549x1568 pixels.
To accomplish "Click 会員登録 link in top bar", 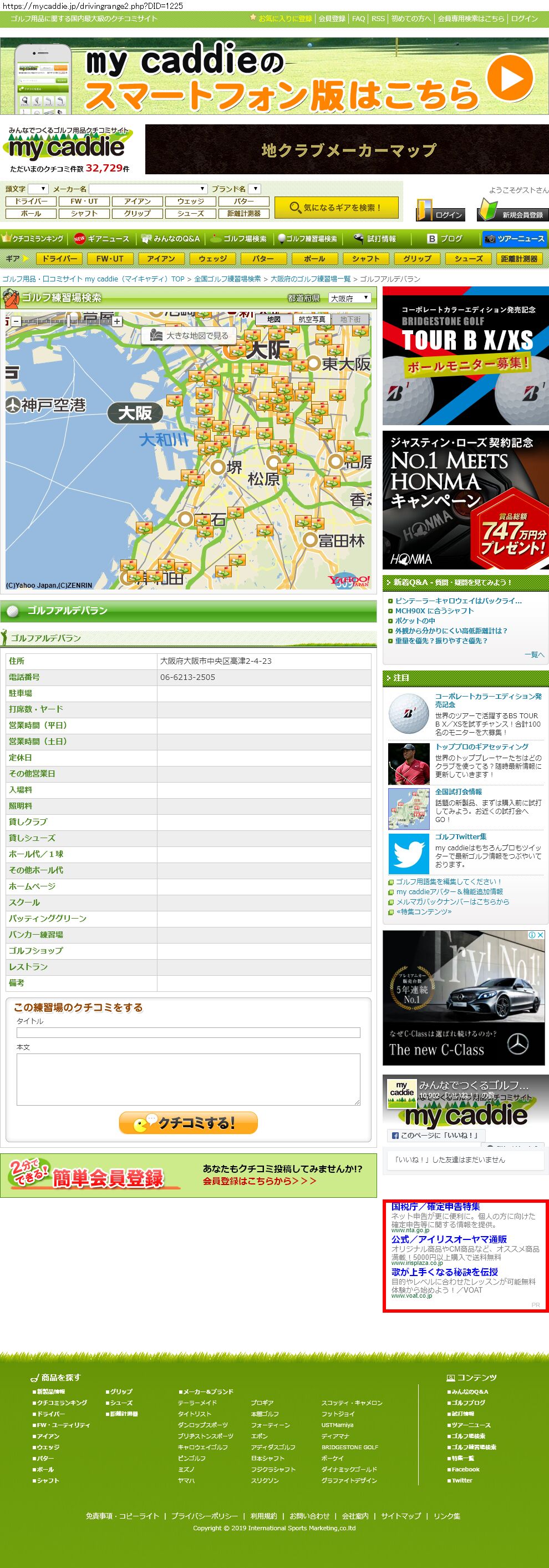I will pos(332,18).
